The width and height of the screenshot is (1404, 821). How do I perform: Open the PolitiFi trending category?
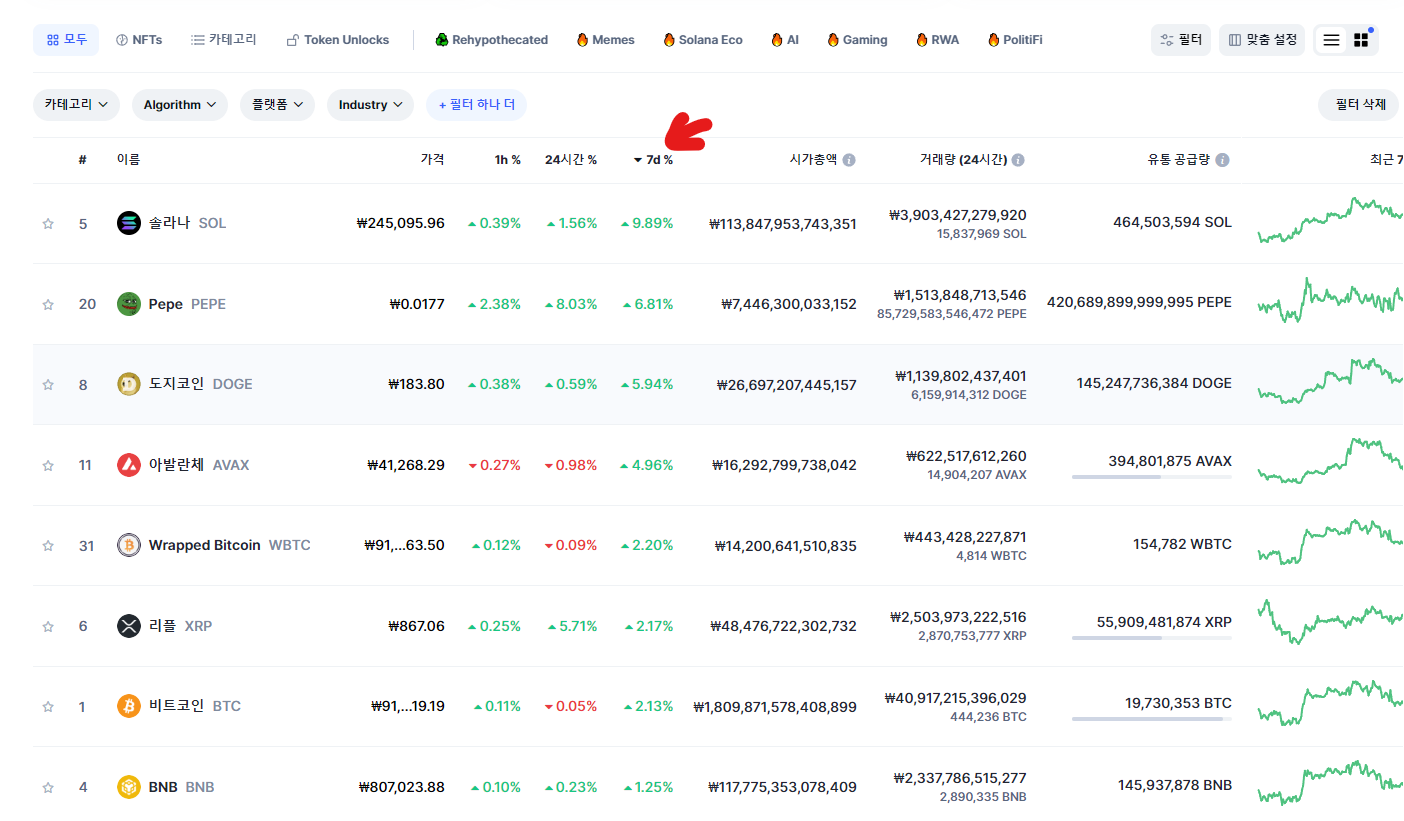coord(1014,40)
